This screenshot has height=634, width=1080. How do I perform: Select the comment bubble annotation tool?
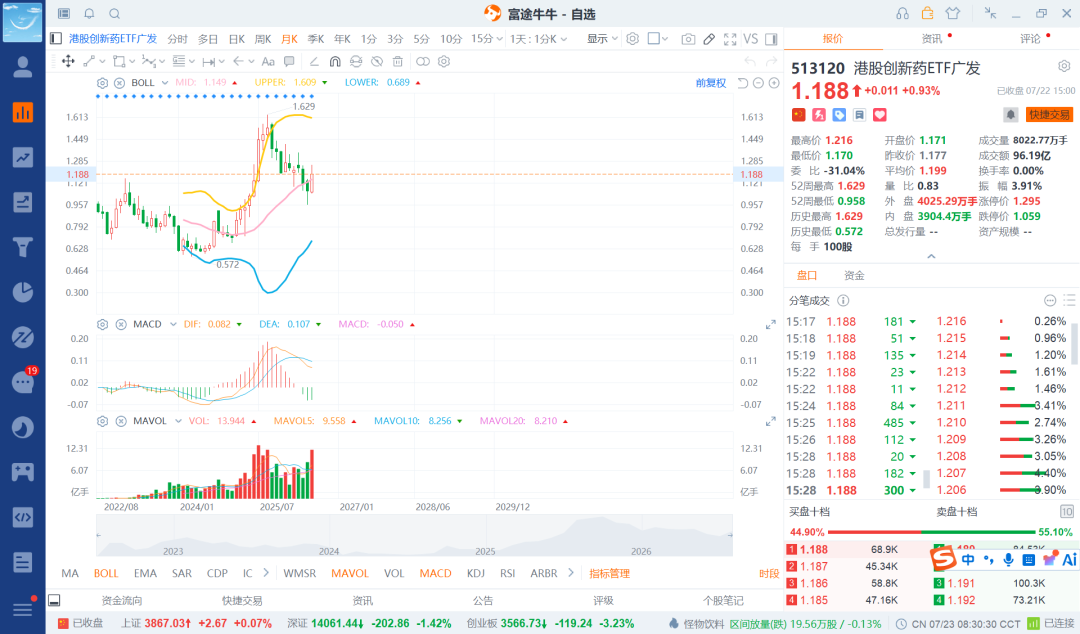click(x=289, y=61)
